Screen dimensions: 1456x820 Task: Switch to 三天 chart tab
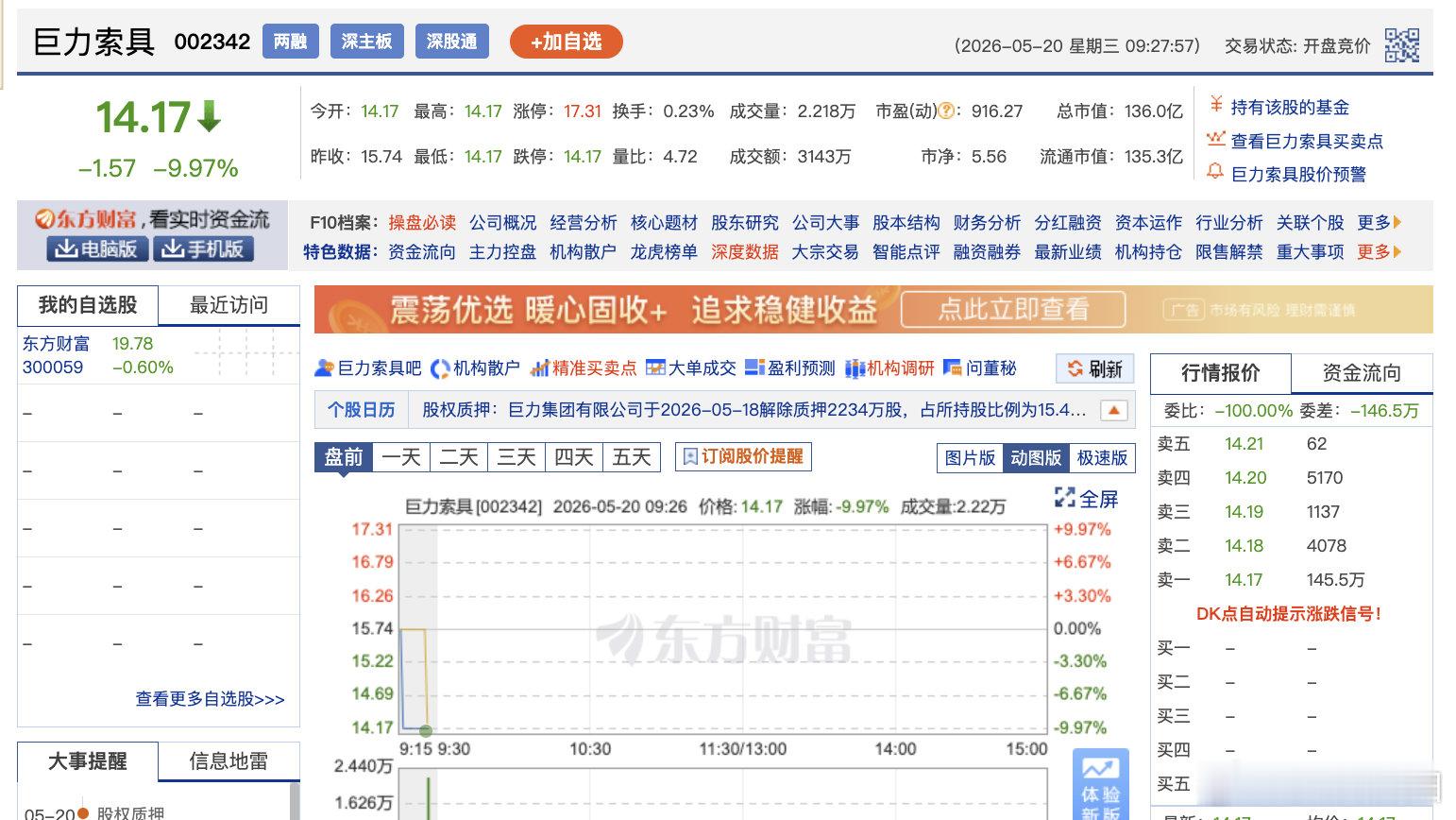click(516, 458)
